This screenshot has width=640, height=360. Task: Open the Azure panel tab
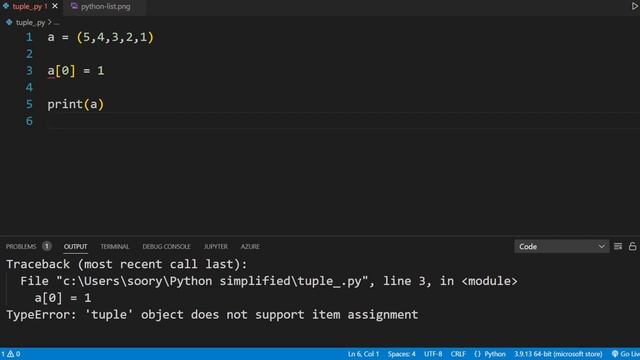(x=250, y=247)
